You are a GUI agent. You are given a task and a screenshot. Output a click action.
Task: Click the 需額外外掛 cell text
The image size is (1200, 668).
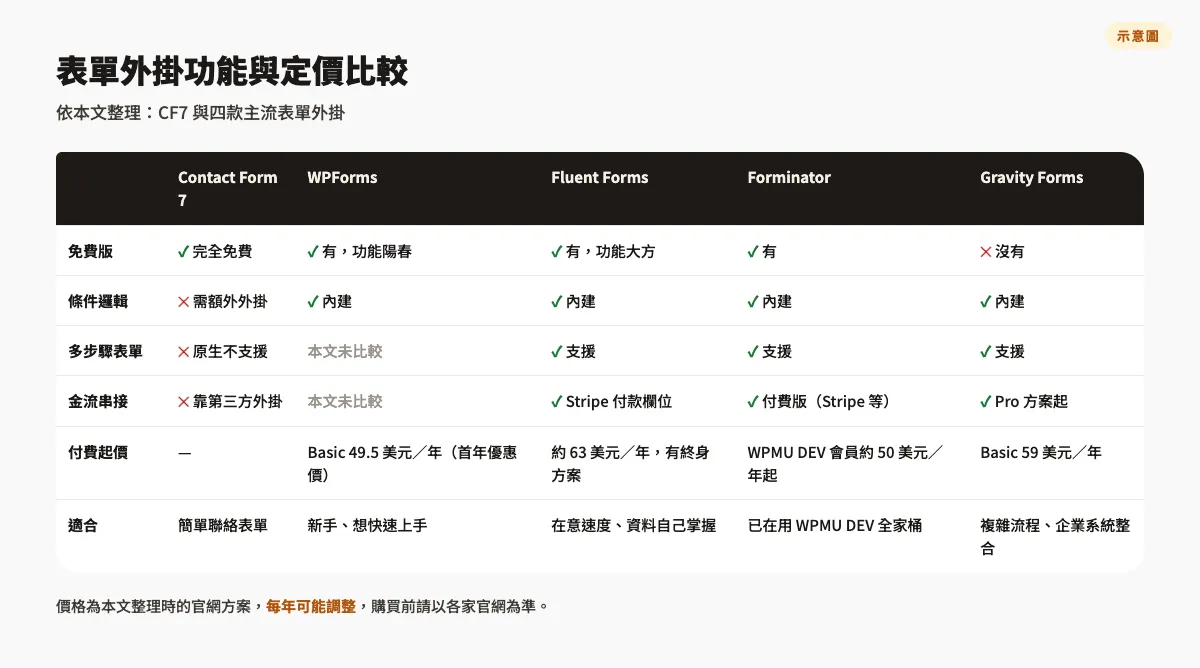[230, 301]
